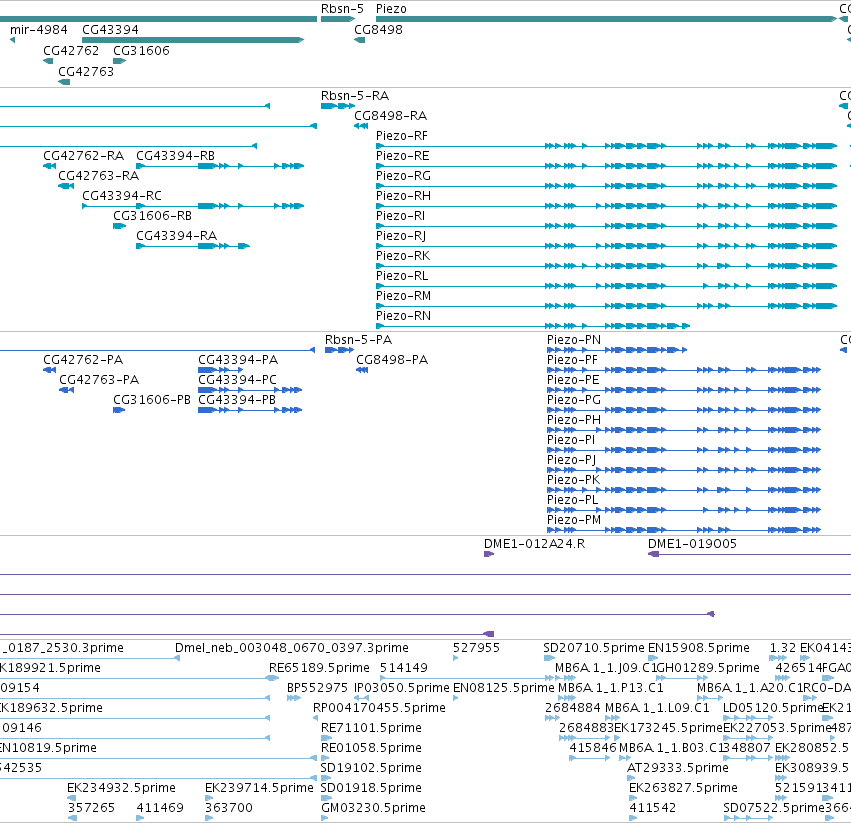This screenshot has width=851, height=823.
Task: Click transcript Piezo-RF label
Action: (402, 136)
